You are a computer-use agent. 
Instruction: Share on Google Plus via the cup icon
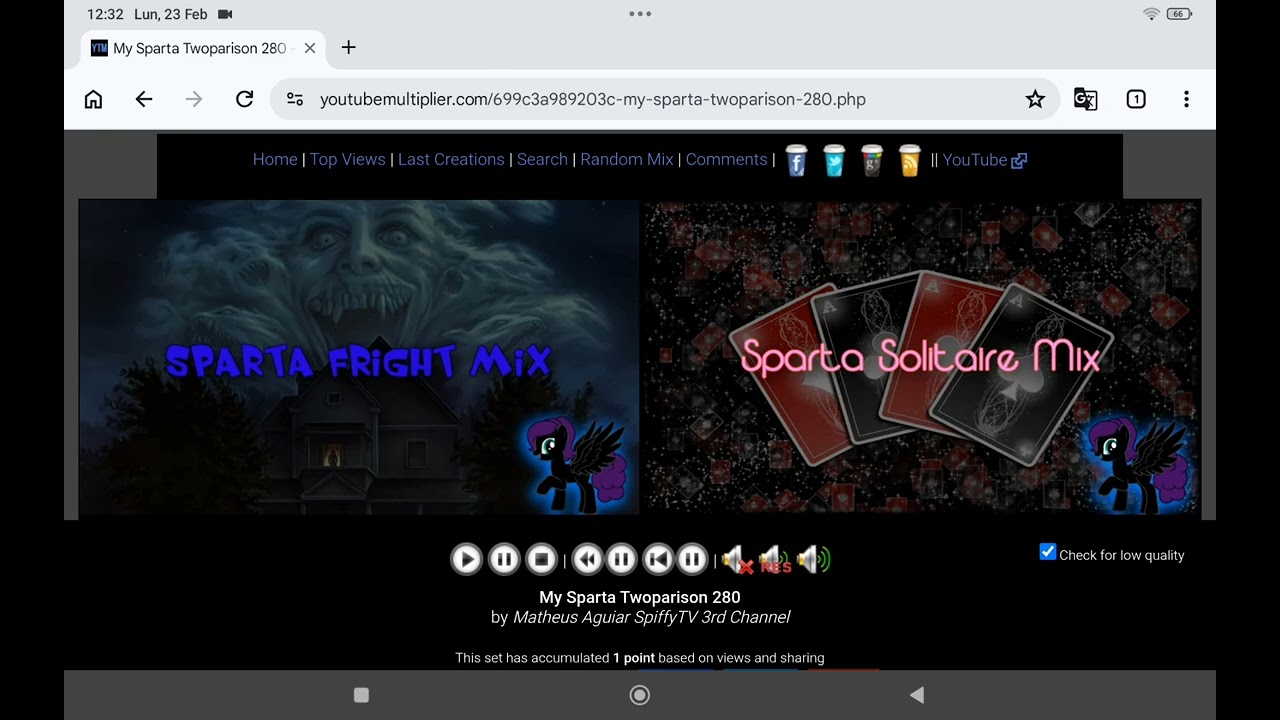(872, 160)
